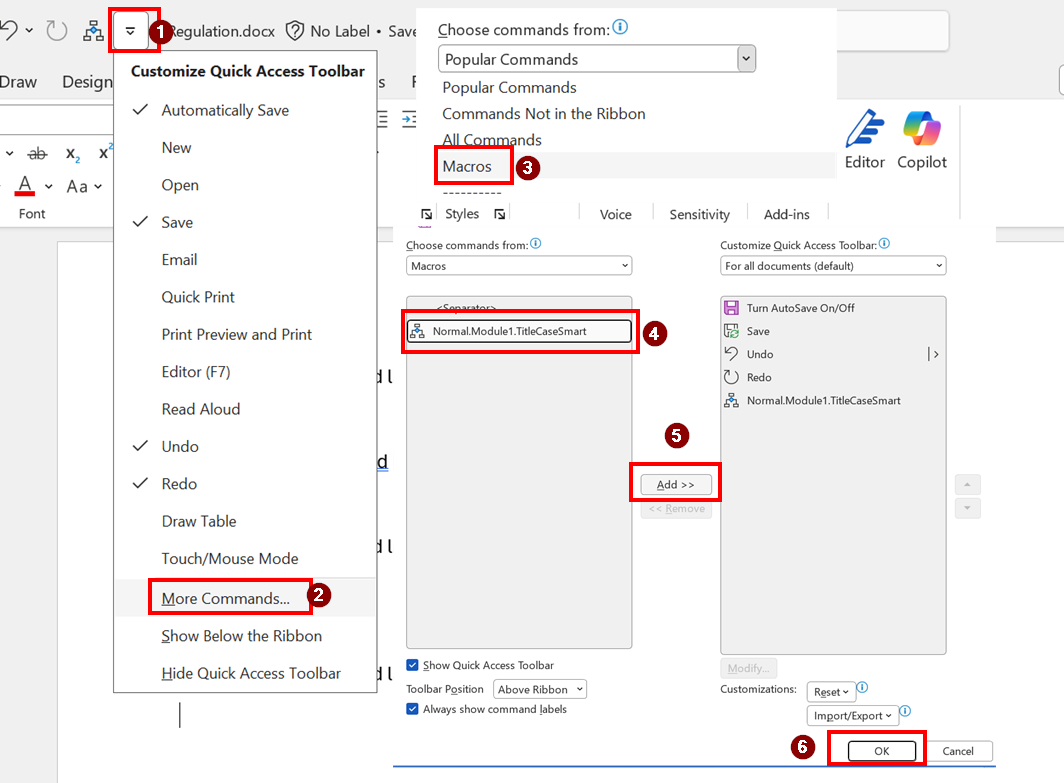Open the Undo history dropdown arrow

[x=28, y=31]
